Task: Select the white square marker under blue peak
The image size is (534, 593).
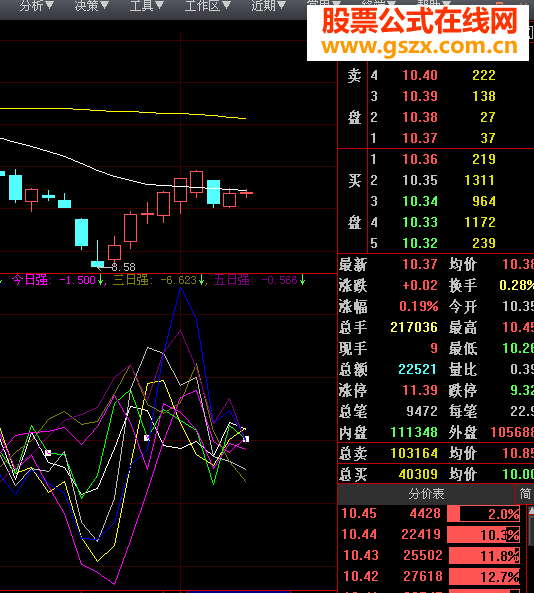Action: coord(147,438)
